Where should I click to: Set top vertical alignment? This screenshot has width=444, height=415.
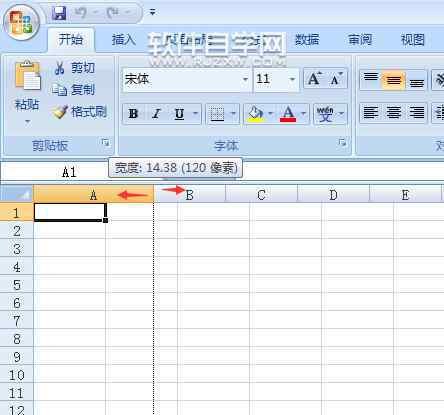pyautogui.click(x=371, y=80)
